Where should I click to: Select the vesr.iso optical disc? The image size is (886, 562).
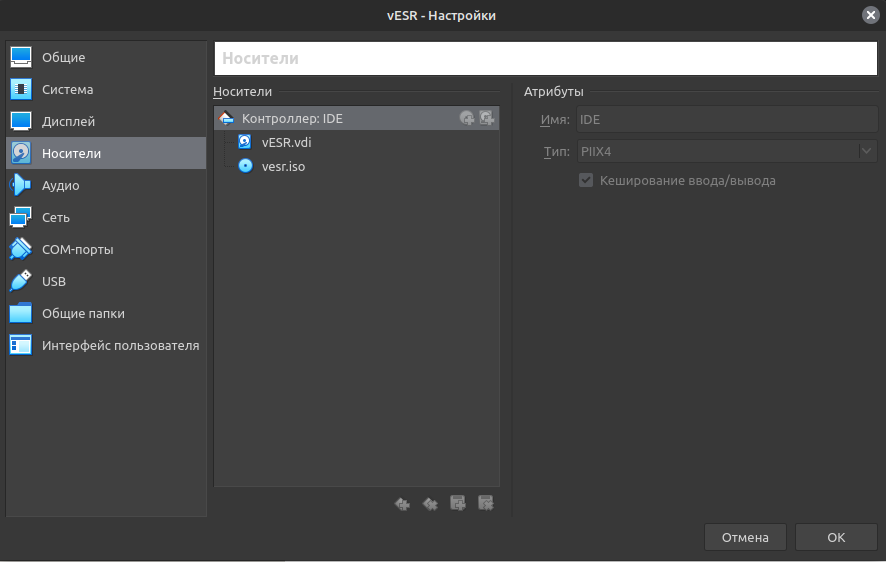[283, 166]
